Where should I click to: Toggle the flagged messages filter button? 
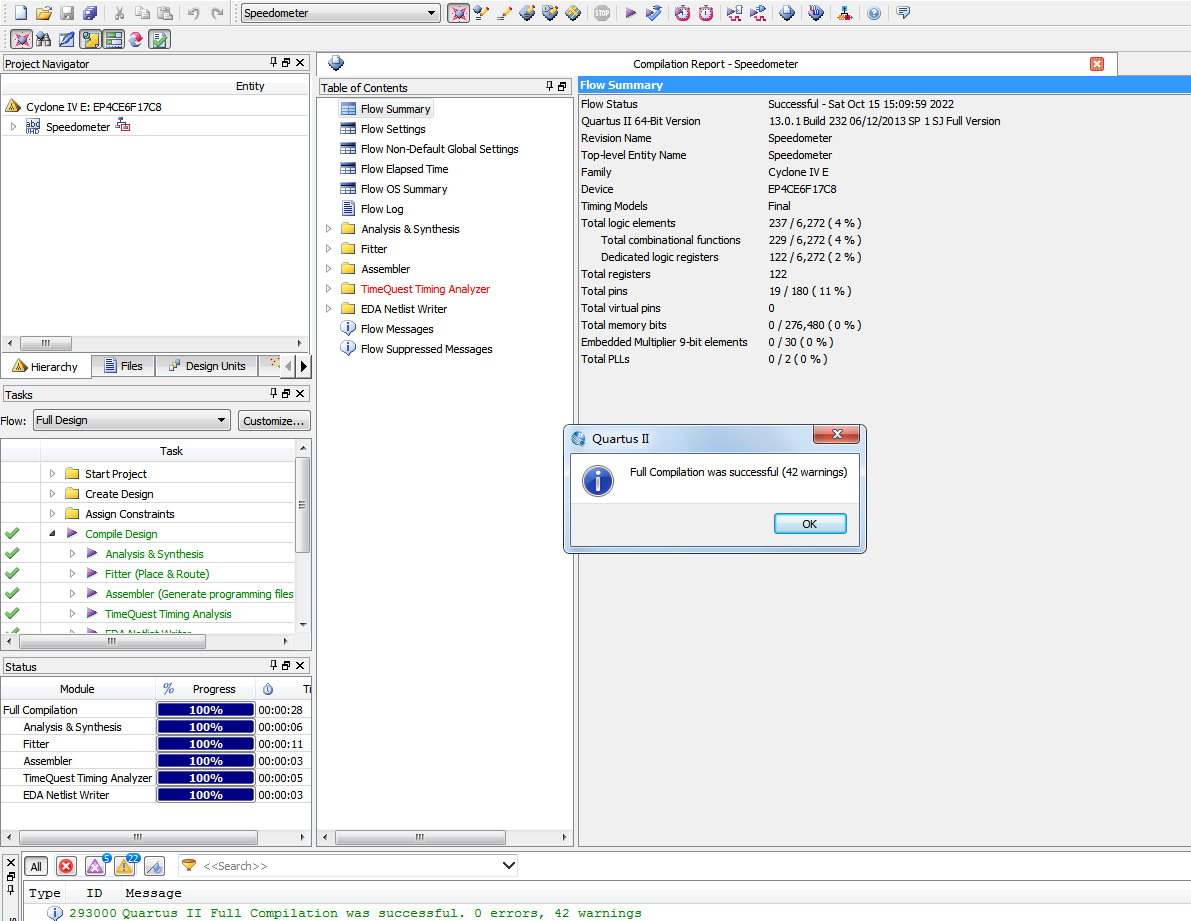coord(154,866)
